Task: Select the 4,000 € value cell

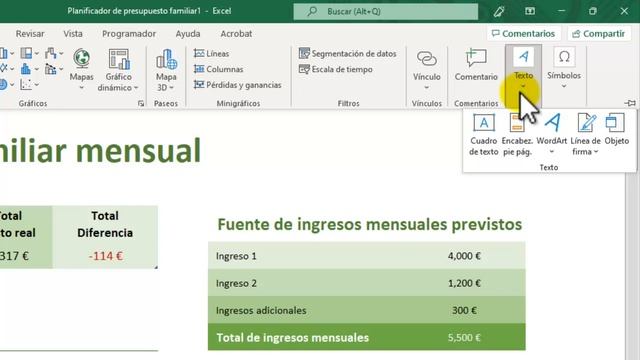Action: click(x=464, y=256)
